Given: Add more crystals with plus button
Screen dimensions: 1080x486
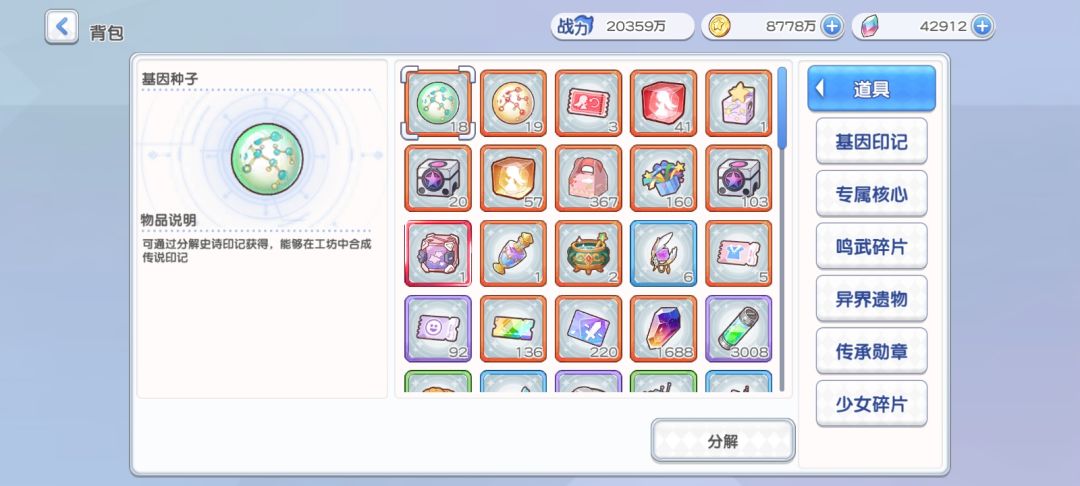Looking at the screenshot, I should tap(982, 26).
